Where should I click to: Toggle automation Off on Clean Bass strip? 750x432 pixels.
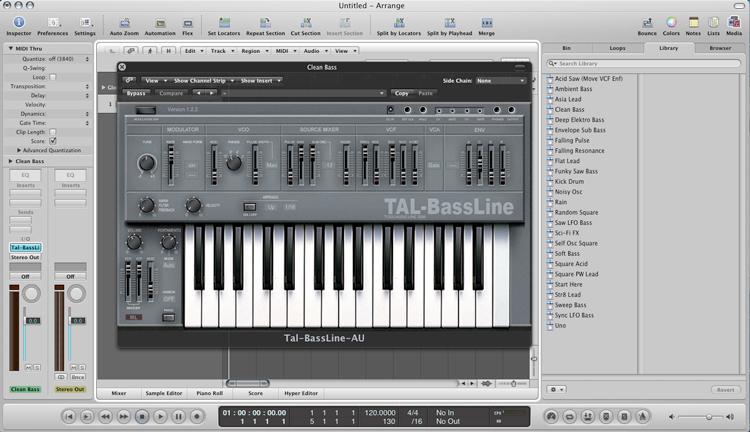[x=25, y=277]
